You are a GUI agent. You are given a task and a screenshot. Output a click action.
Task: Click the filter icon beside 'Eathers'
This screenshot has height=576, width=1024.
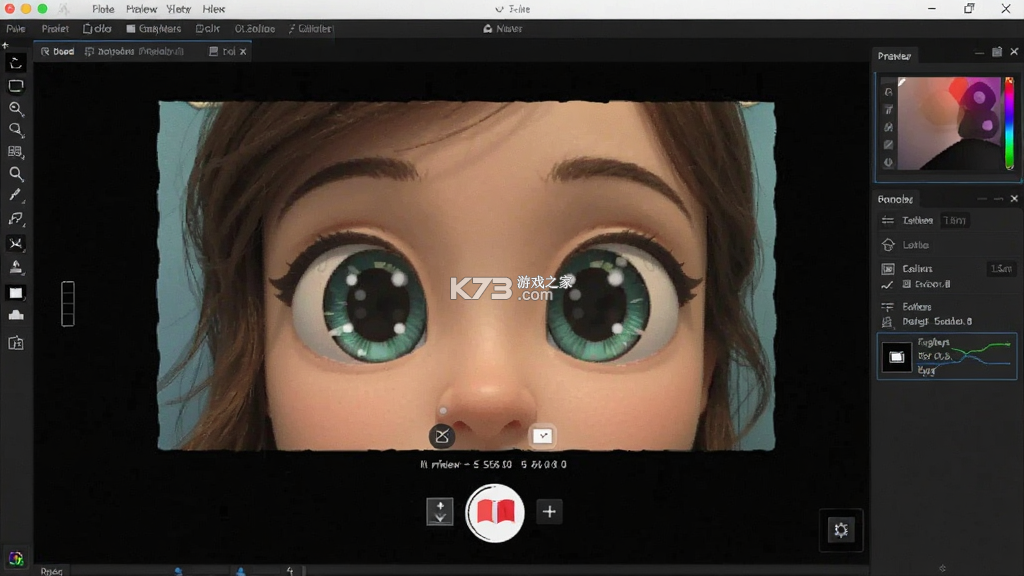[888, 306]
